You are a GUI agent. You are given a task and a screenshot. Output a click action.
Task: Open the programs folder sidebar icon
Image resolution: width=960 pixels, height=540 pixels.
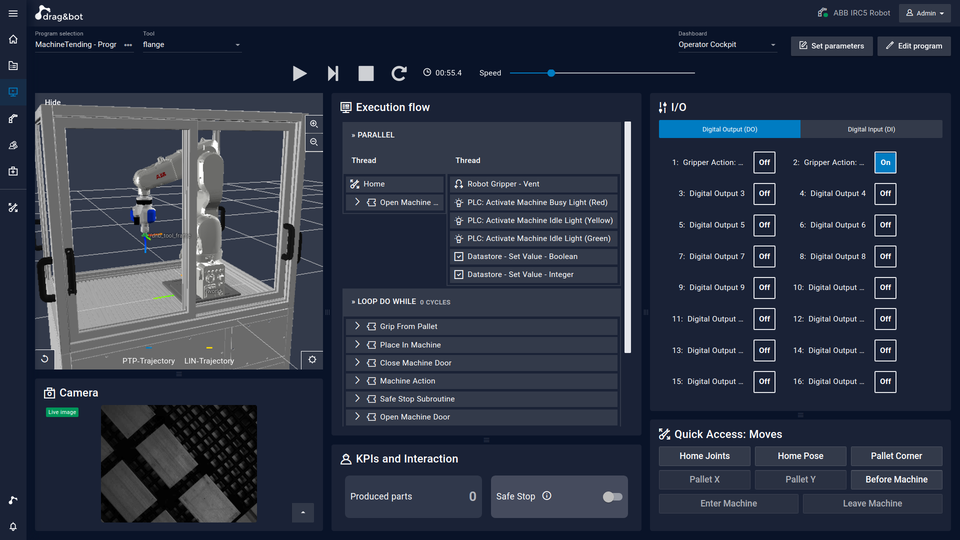(x=13, y=66)
